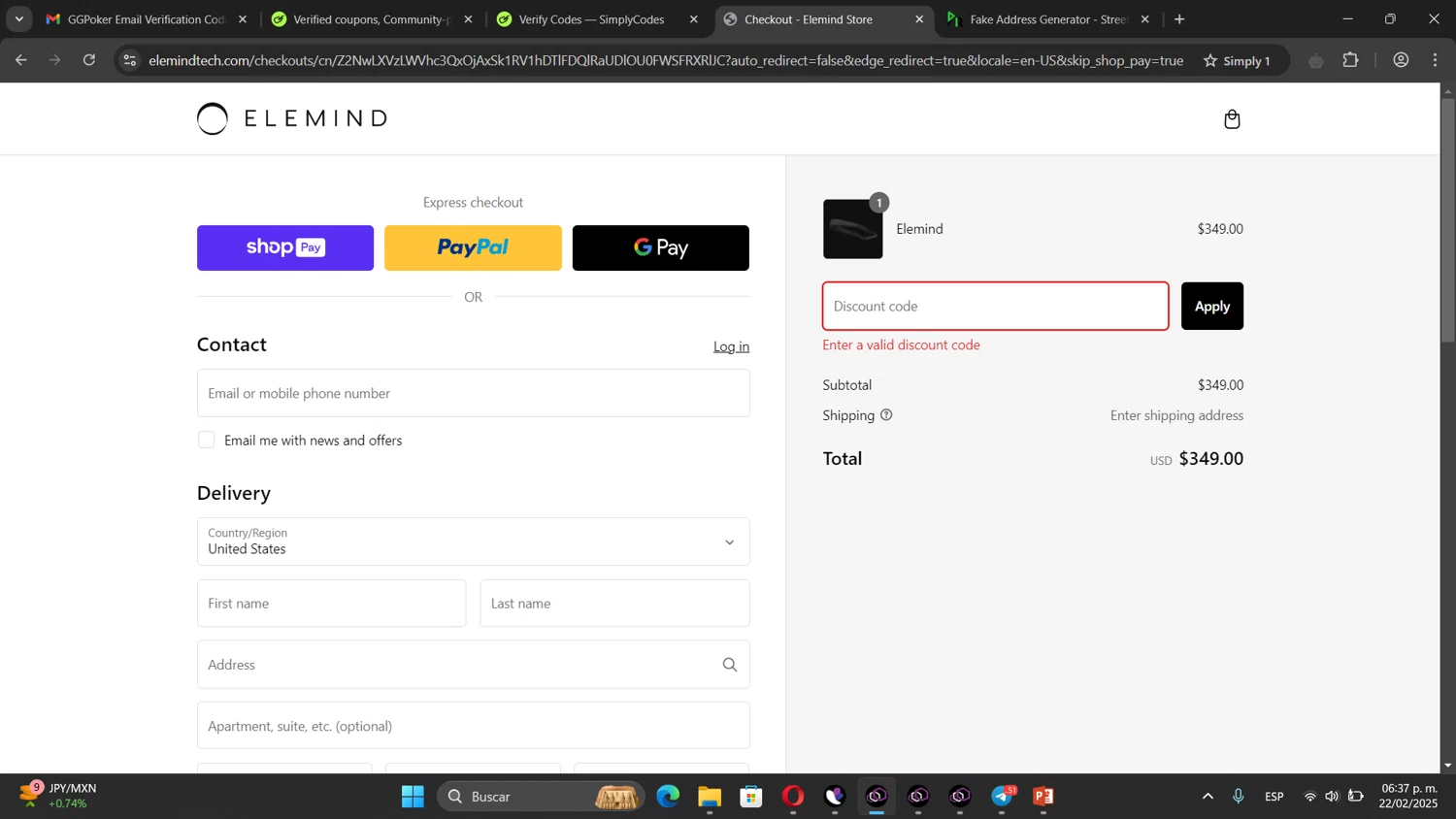Focus the Apartment, suite field
The width and height of the screenshot is (1456, 819).
(x=473, y=726)
